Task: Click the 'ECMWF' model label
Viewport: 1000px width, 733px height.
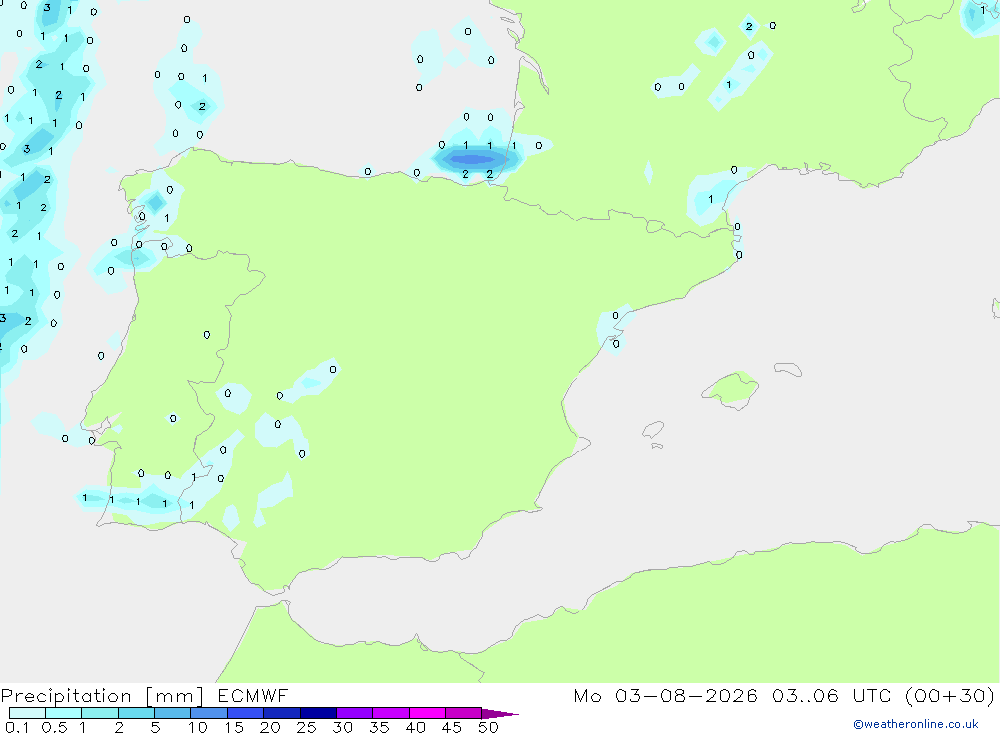Action: (253, 695)
